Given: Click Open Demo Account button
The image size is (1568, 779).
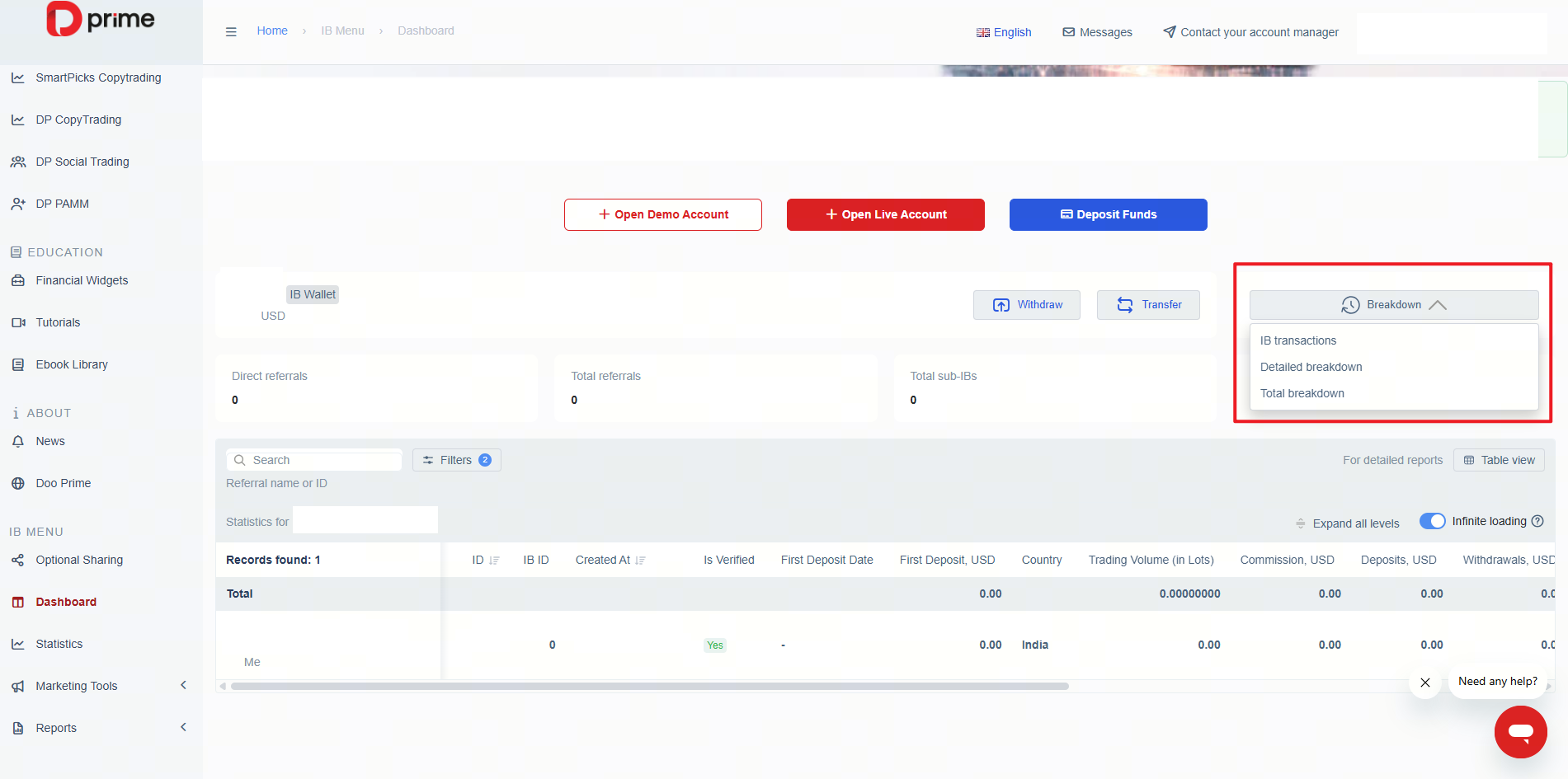Looking at the screenshot, I should pos(662,214).
